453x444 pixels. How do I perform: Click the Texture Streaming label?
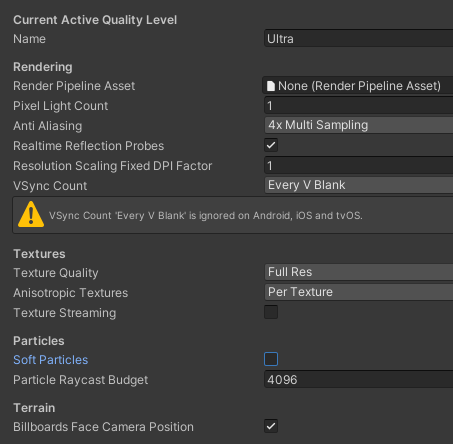coord(65,313)
